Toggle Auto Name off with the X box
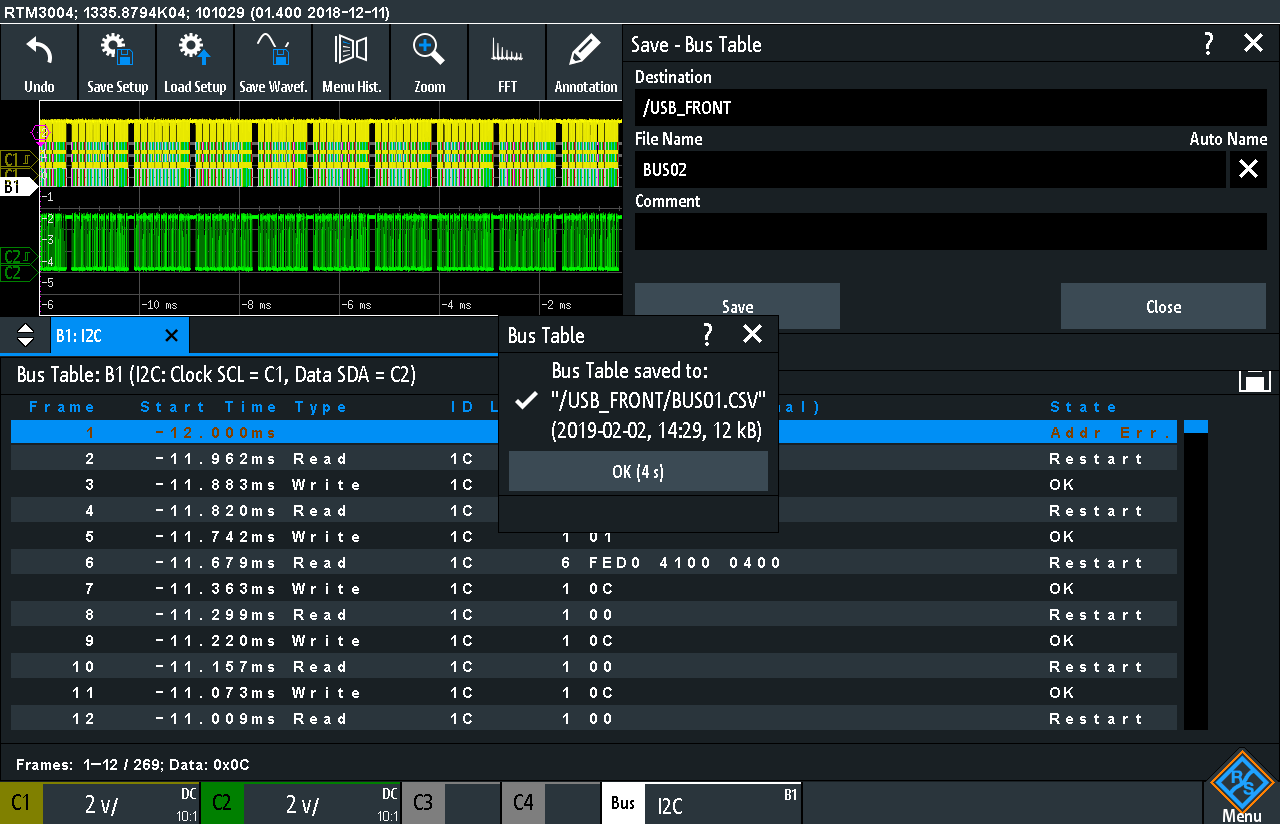Image resolution: width=1280 pixels, height=824 pixels. [1248, 169]
